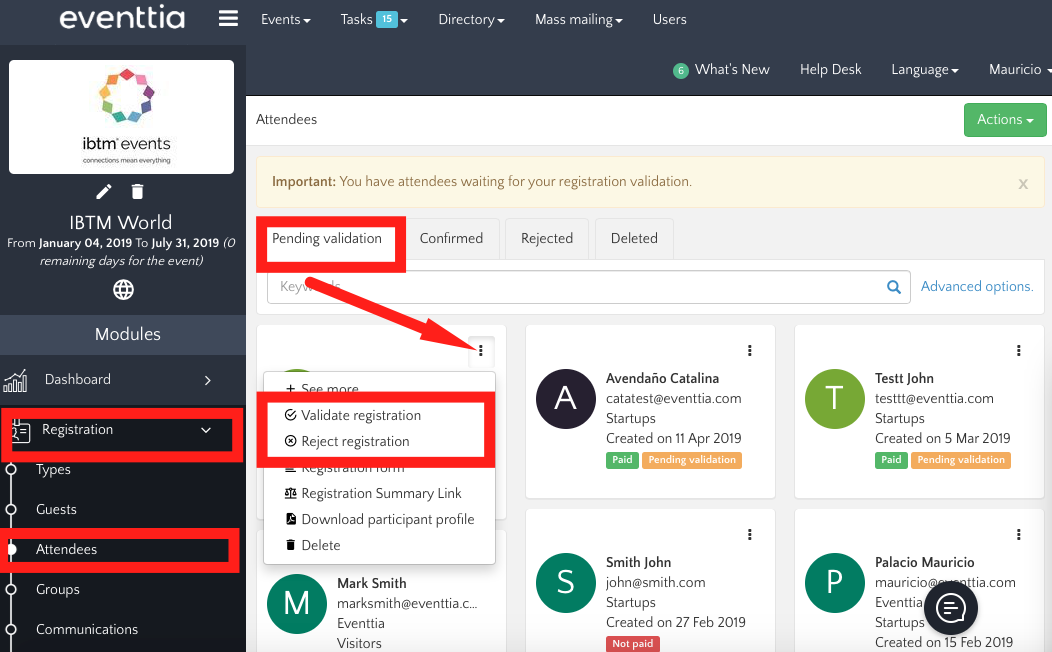Image resolution: width=1052 pixels, height=652 pixels.
Task: Click the pencil edit event icon
Action: coord(104,191)
